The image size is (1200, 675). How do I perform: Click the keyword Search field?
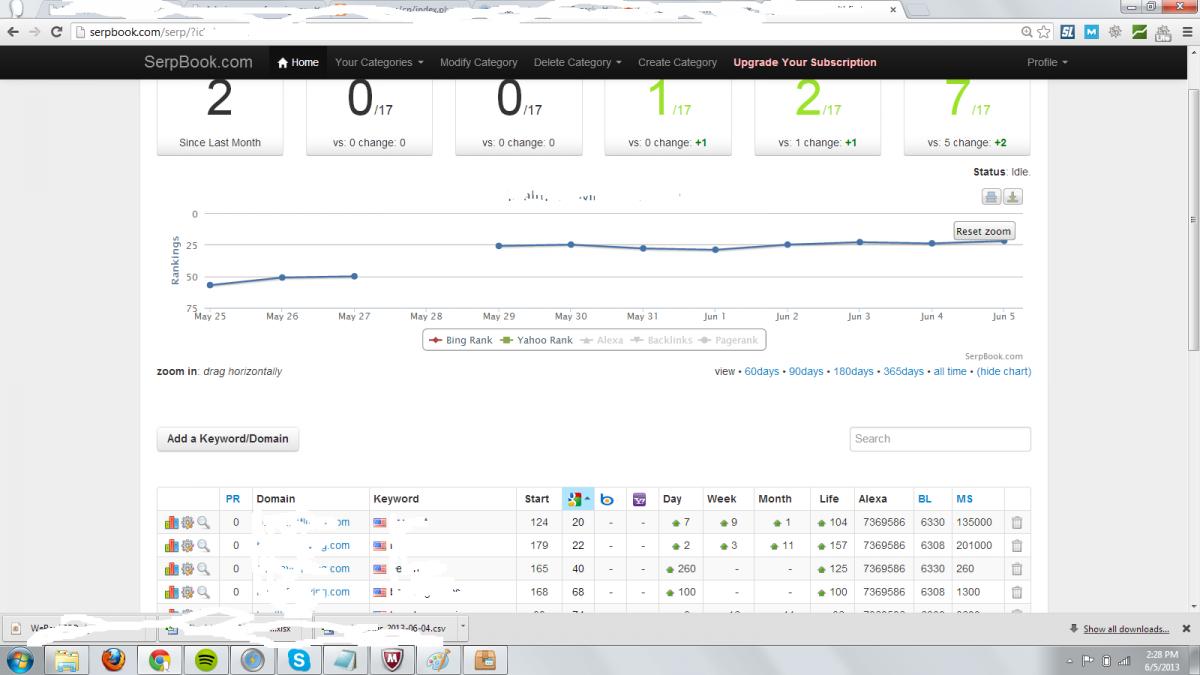pyautogui.click(x=940, y=439)
